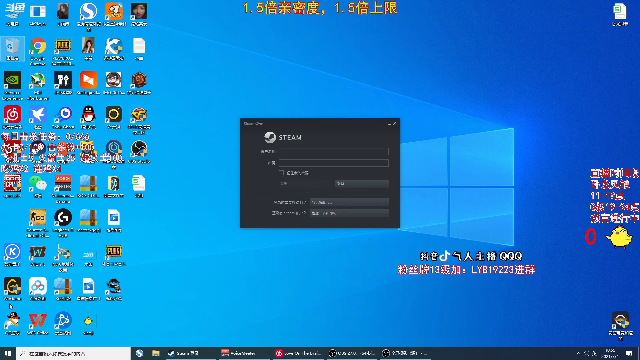Open the notification center in the taskbar

(x=629, y=353)
